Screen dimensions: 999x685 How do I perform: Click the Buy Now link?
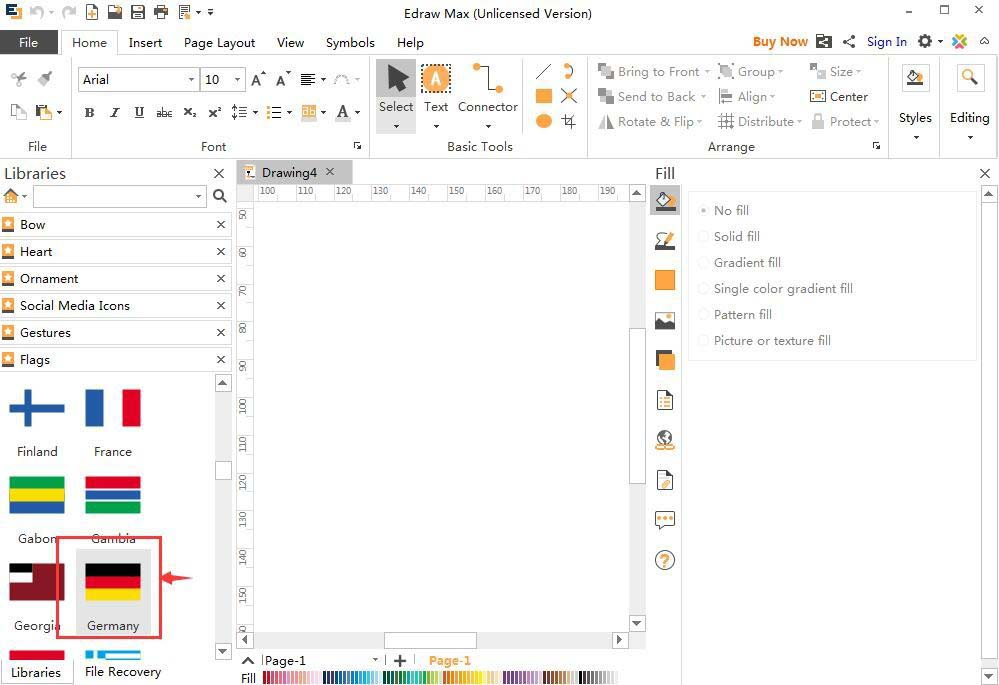(779, 42)
